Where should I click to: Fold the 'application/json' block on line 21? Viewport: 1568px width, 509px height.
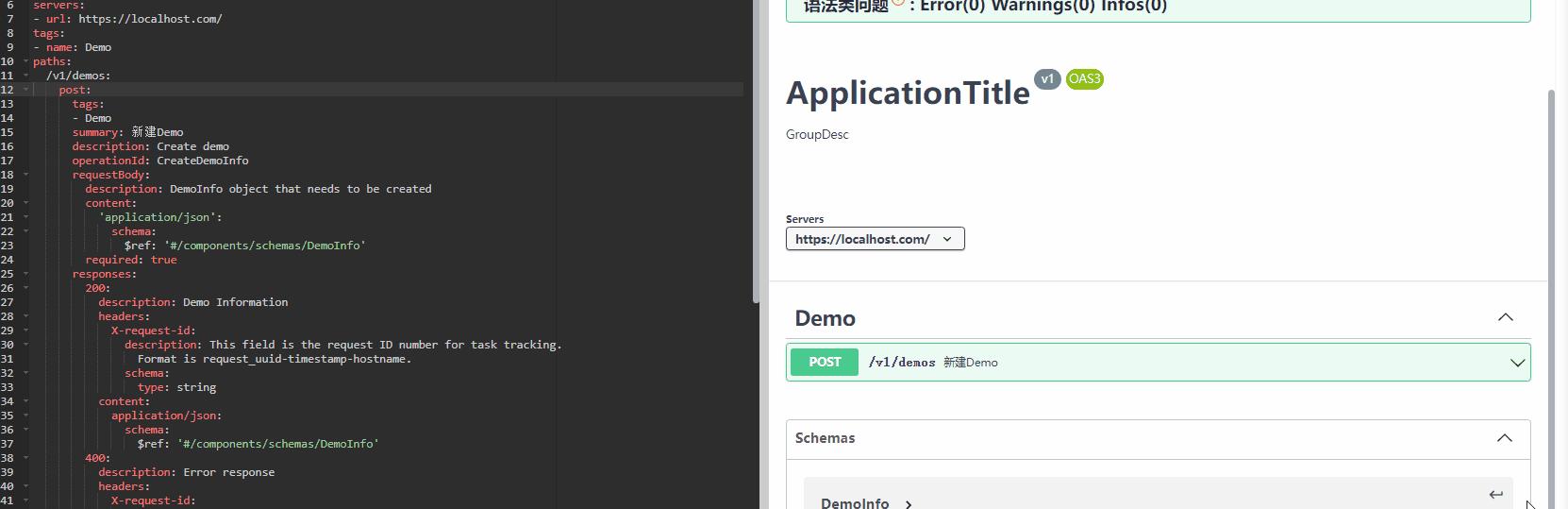click(x=25, y=217)
